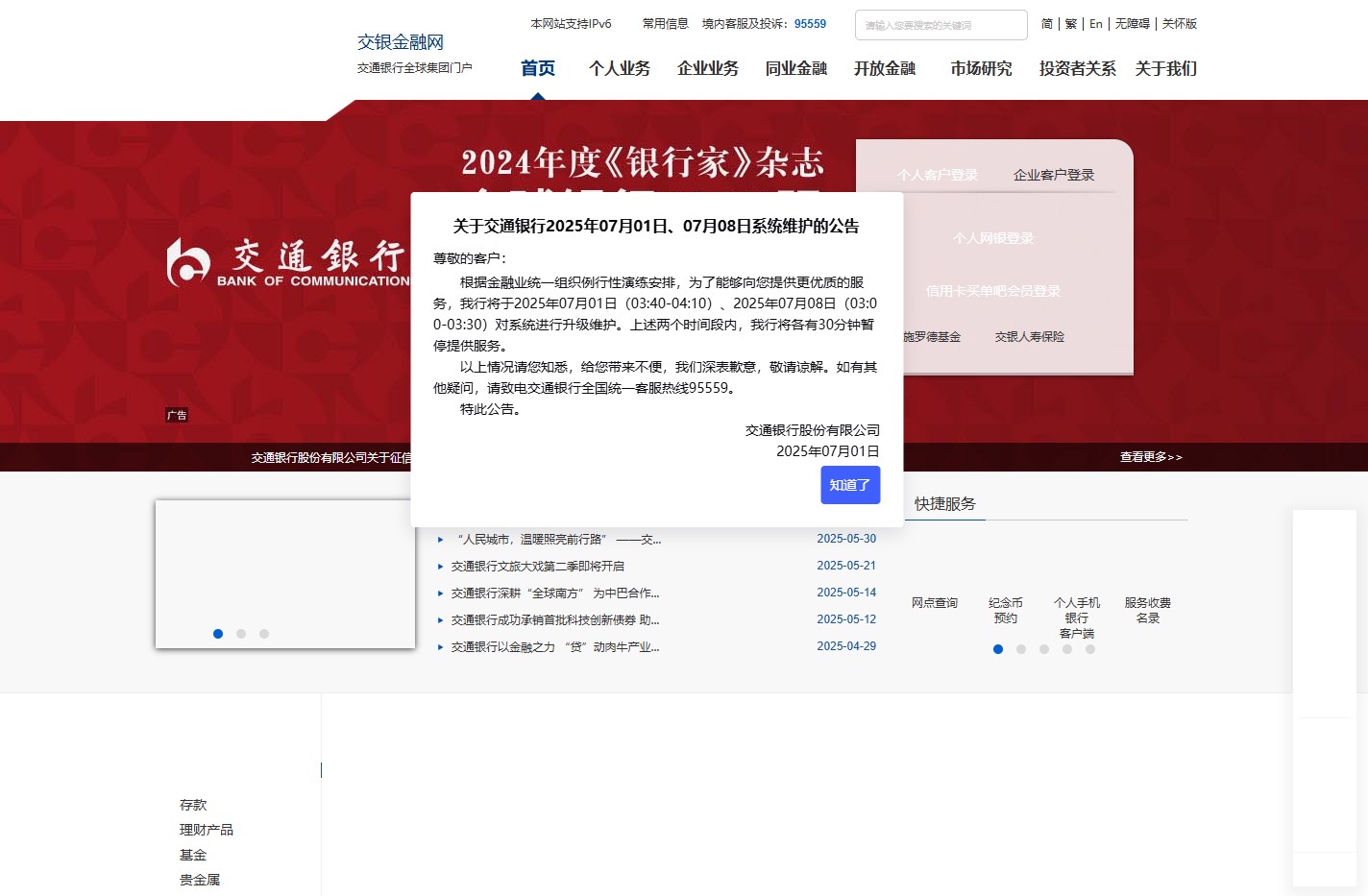Image resolution: width=1368 pixels, height=896 pixels.
Task: Click the 本网站支持IPv6 notice
Action: coord(571,24)
